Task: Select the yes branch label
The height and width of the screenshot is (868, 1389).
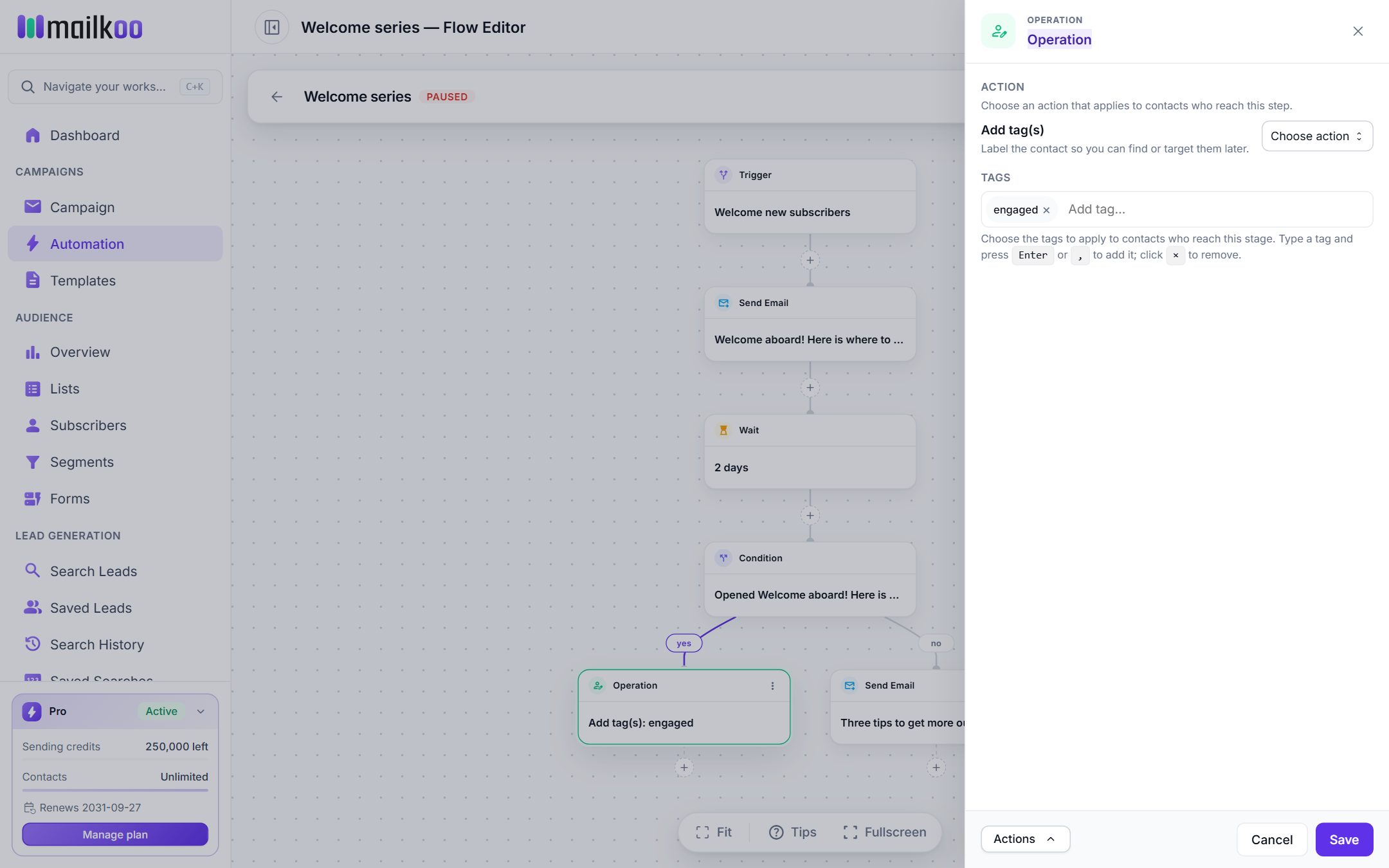Action: [x=684, y=644]
